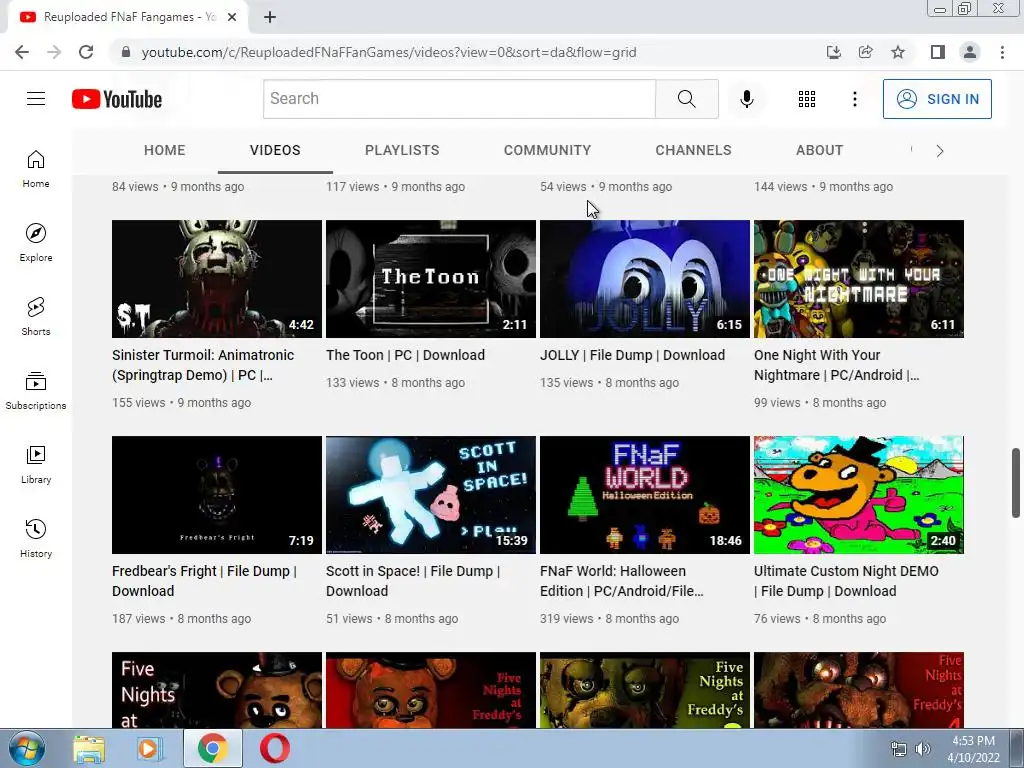Viewport: 1024px width, 768px height.
Task: Open Windows Media Player from taskbar
Action: pos(150,748)
